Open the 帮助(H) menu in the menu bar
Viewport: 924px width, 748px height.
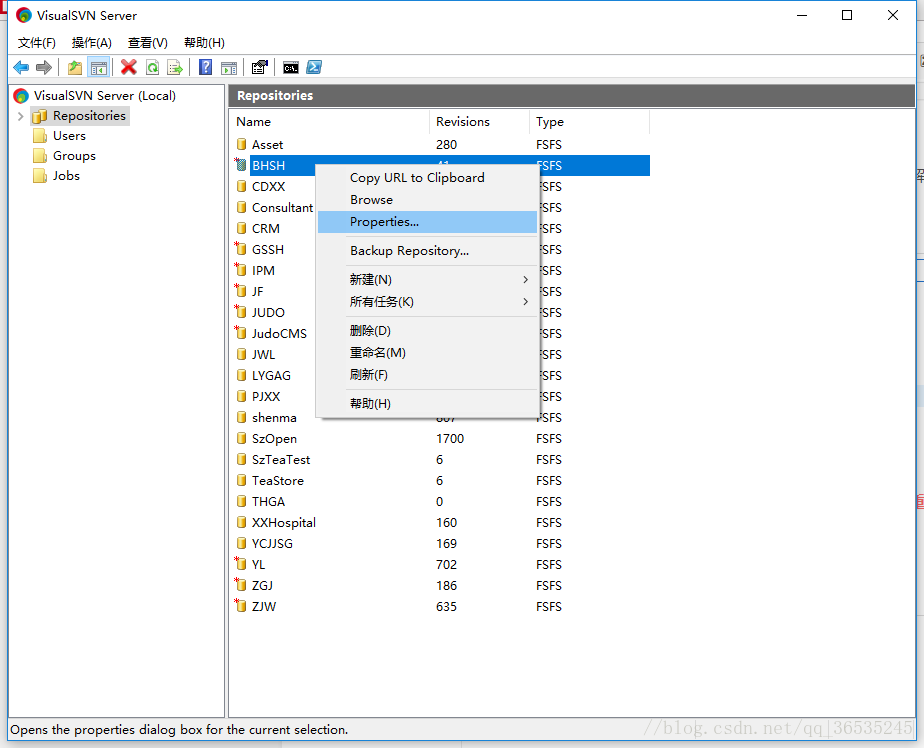(204, 42)
